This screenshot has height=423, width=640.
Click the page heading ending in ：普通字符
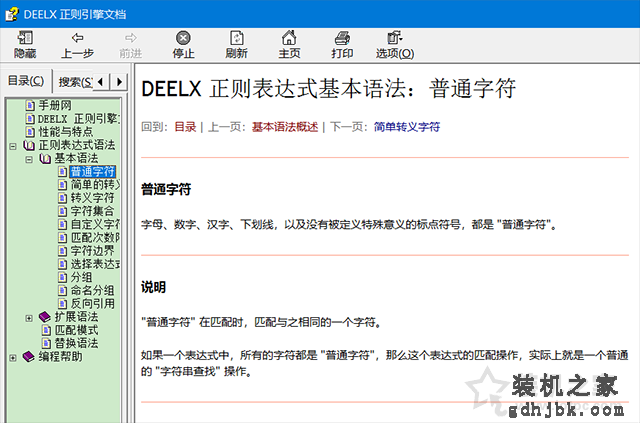(x=329, y=89)
